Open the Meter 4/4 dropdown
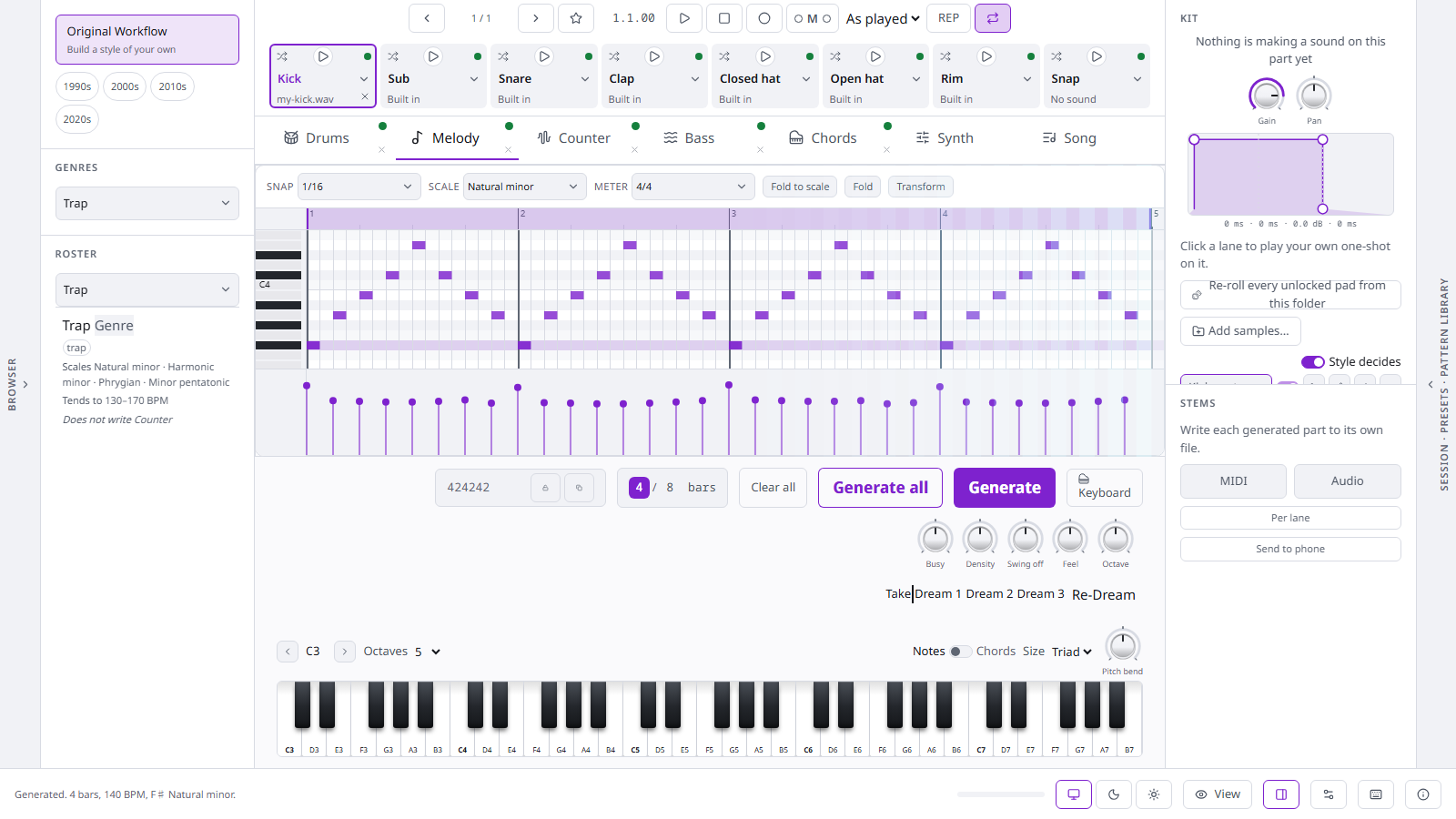The height and width of the screenshot is (819, 1456). 693,187
